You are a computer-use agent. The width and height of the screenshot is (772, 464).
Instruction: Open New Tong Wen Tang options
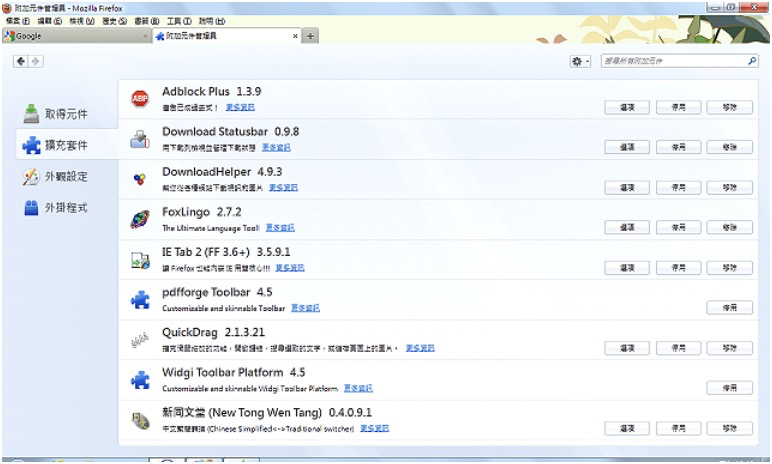627,428
